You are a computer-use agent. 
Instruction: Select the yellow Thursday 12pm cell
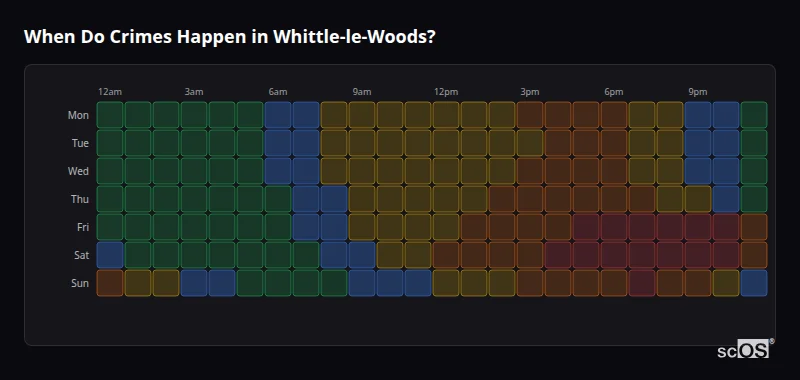coord(446,199)
